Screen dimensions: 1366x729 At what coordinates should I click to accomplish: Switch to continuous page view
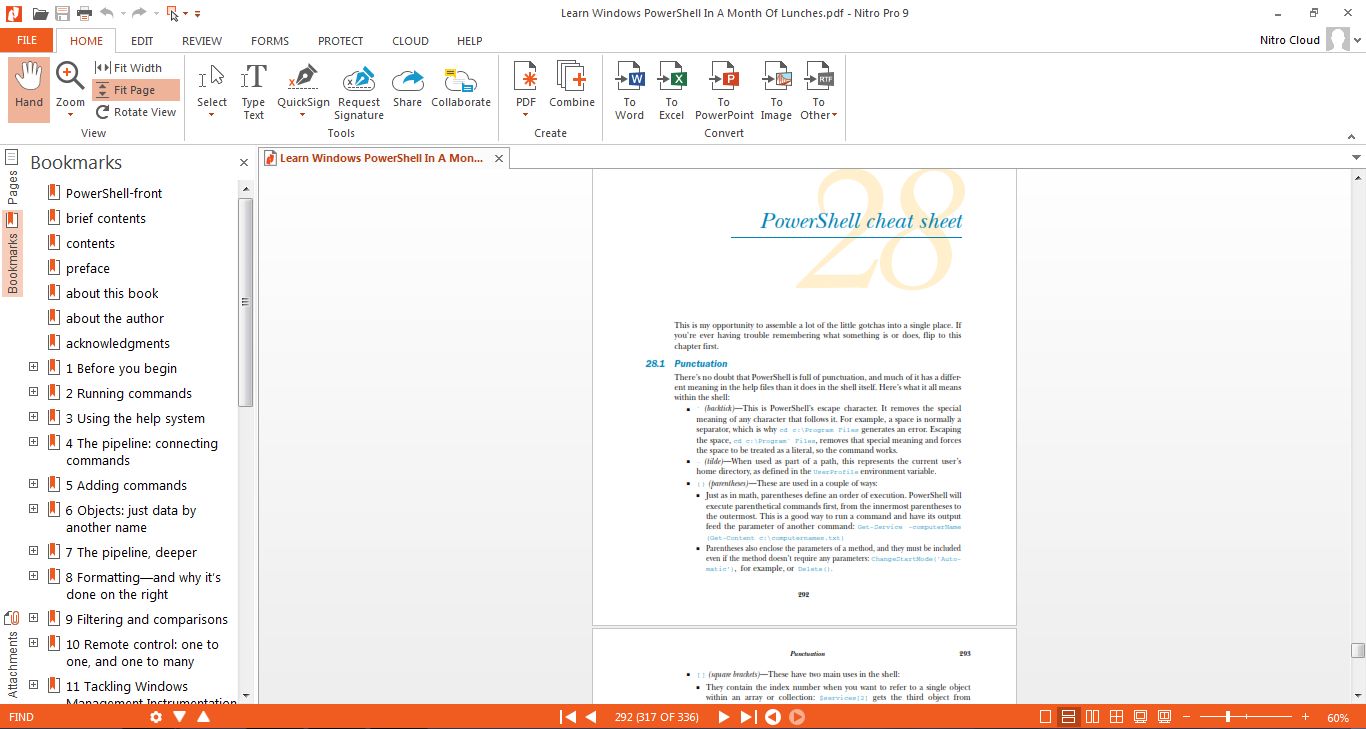(x=1069, y=717)
